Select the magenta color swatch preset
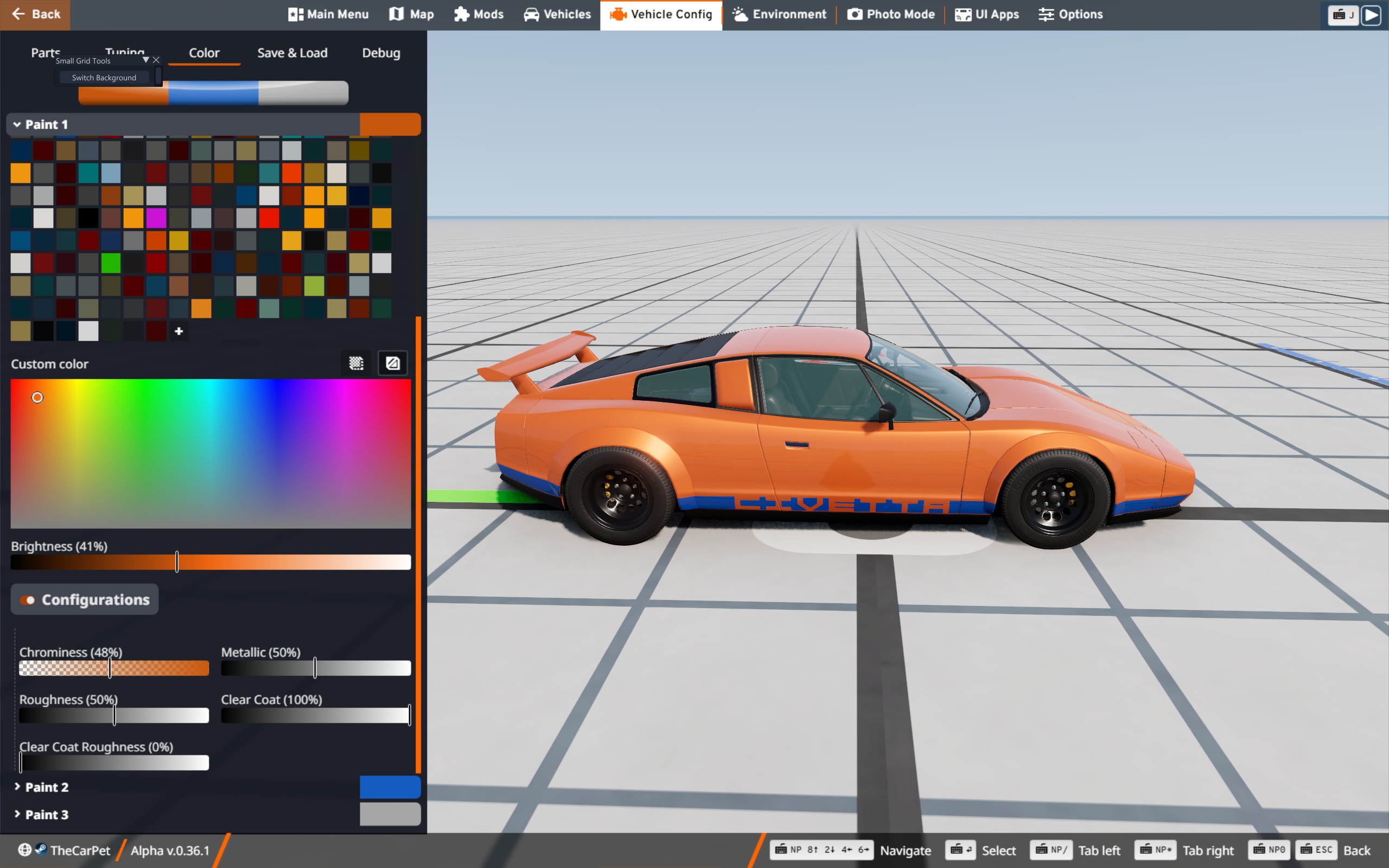 click(x=156, y=218)
